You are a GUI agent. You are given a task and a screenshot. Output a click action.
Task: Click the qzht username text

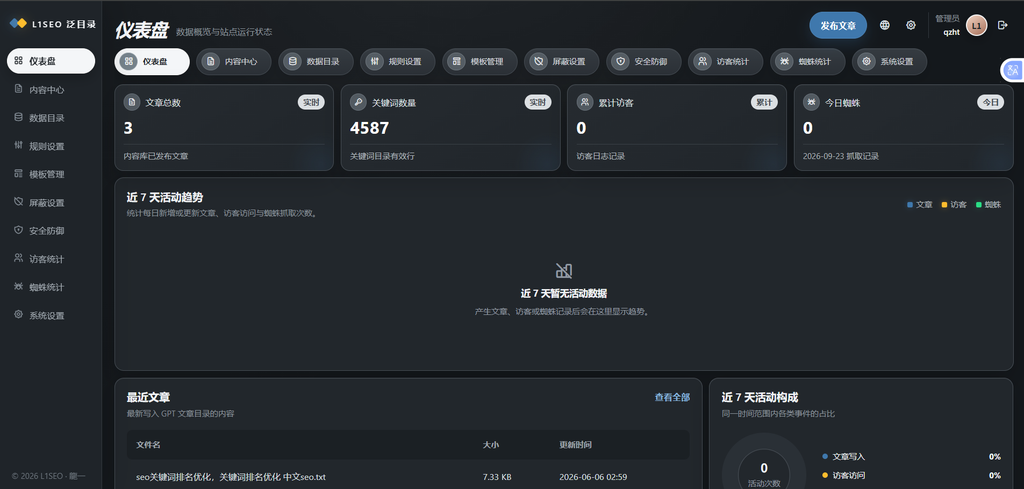[x=951, y=33]
